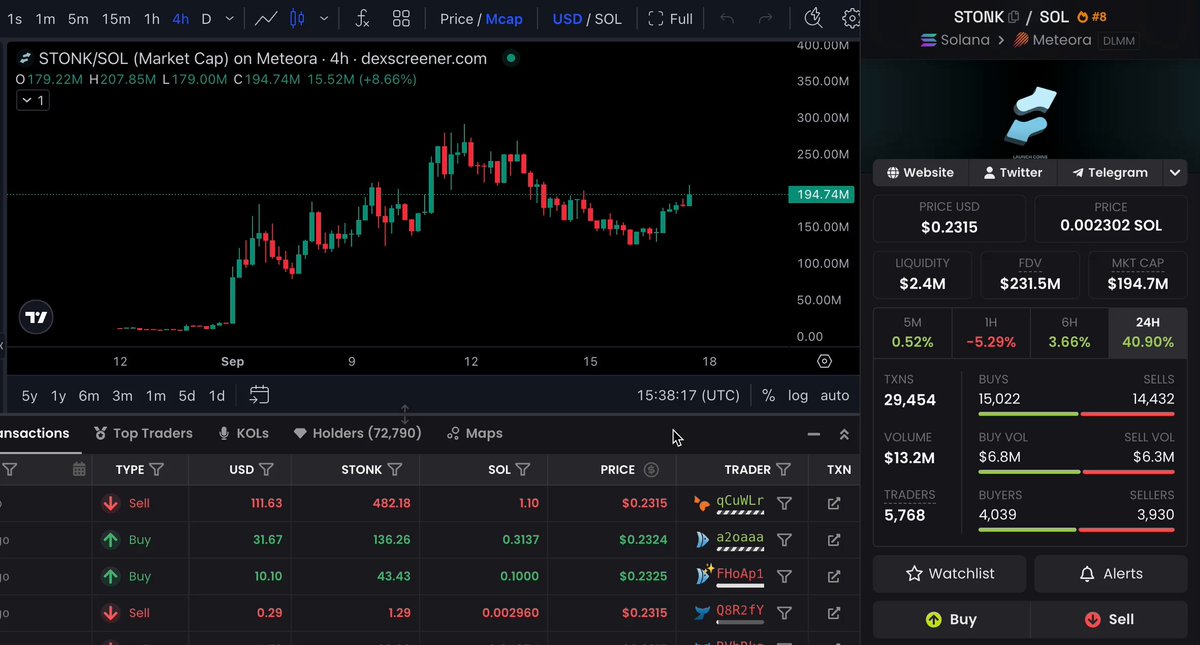Switch chart denomination to SOL
The image size is (1200, 645).
(x=608, y=18)
